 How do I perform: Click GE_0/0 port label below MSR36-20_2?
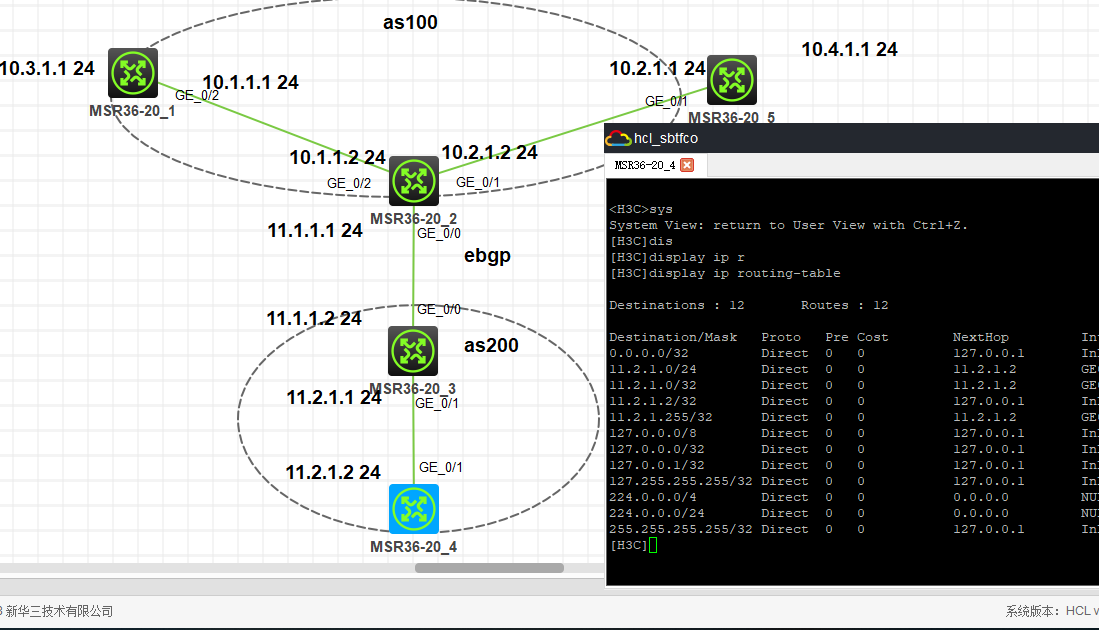(439, 234)
